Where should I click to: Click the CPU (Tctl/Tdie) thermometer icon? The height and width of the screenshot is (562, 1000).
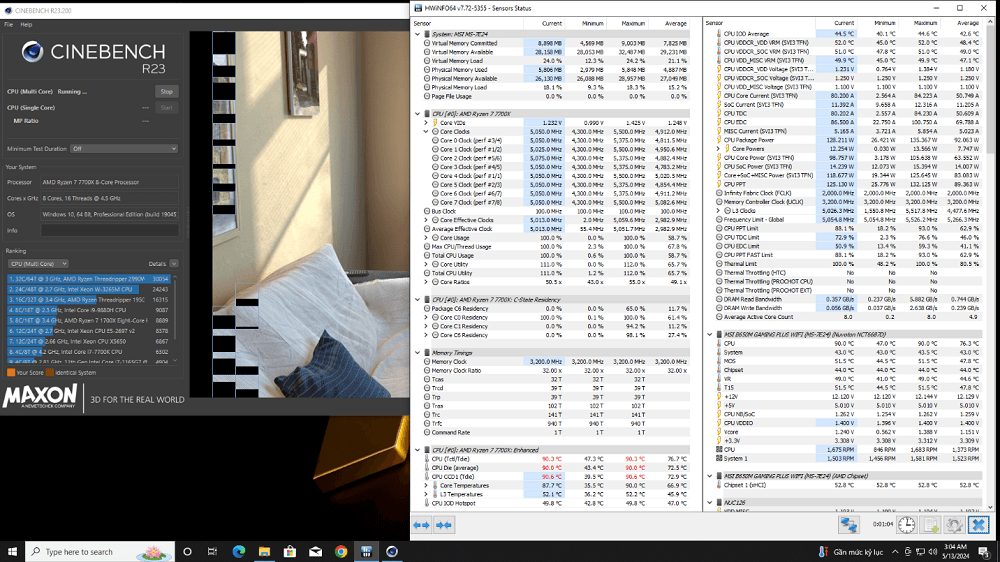click(427, 459)
